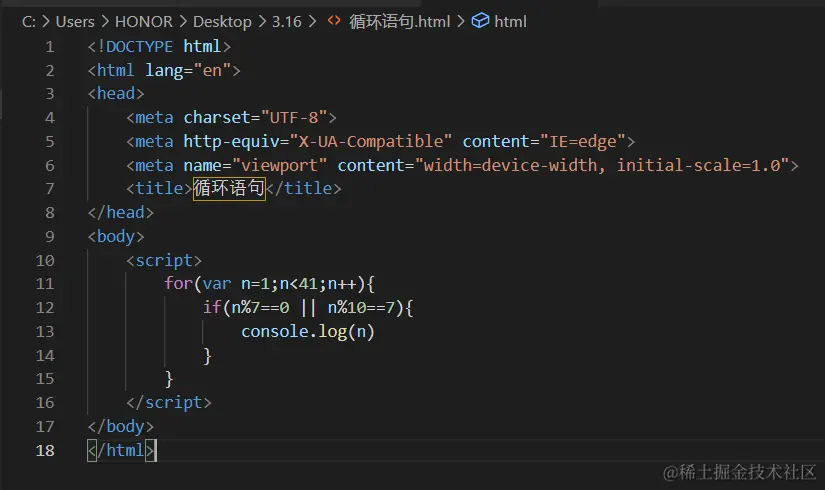Click the opening head tag on line 3
This screenshot has height=490, width=825.
(x=116, y=94)
